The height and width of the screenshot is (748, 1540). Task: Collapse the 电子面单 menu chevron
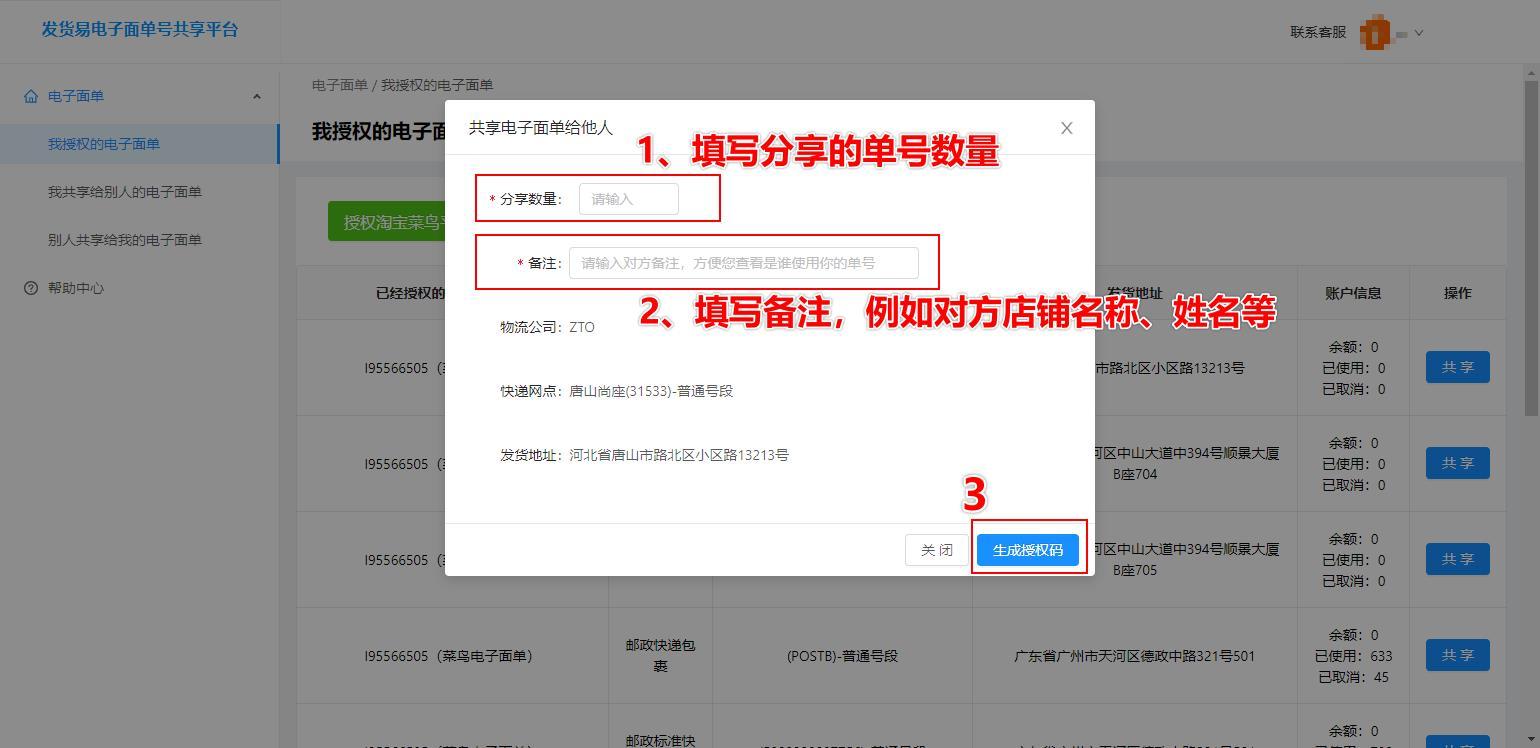click(x=256, y=96)
